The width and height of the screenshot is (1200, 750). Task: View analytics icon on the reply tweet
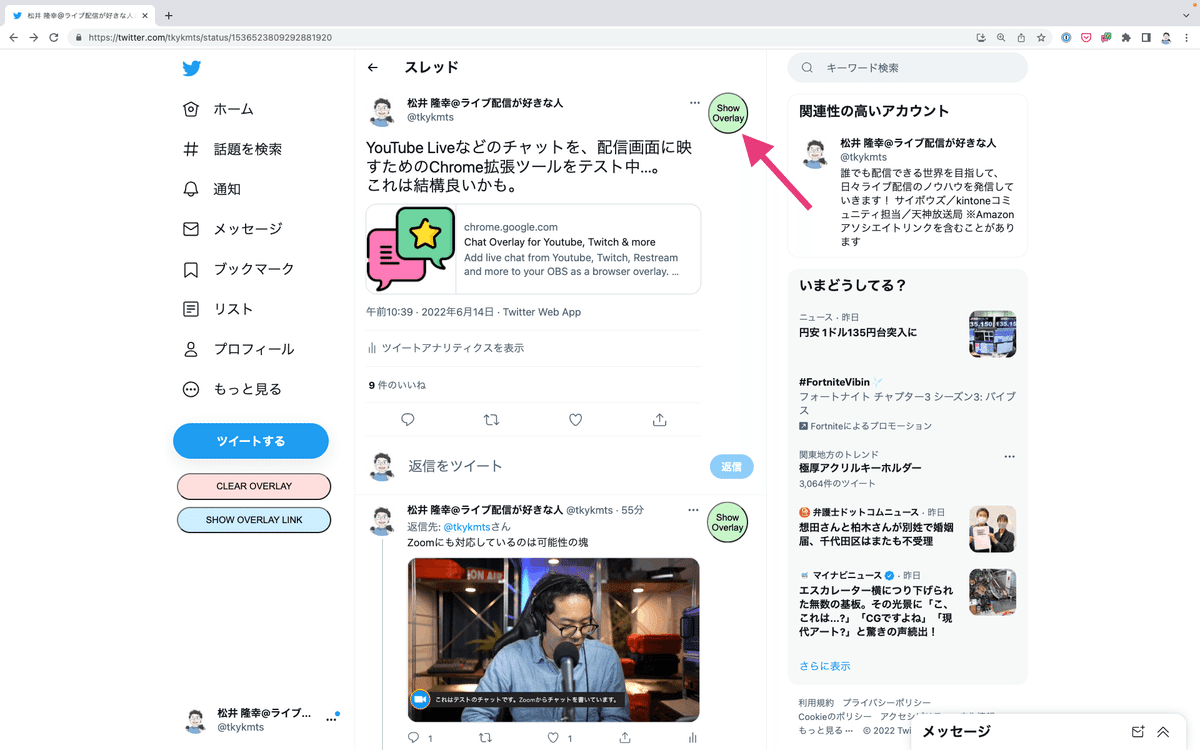pyautogui.click(x=693, y=738)
